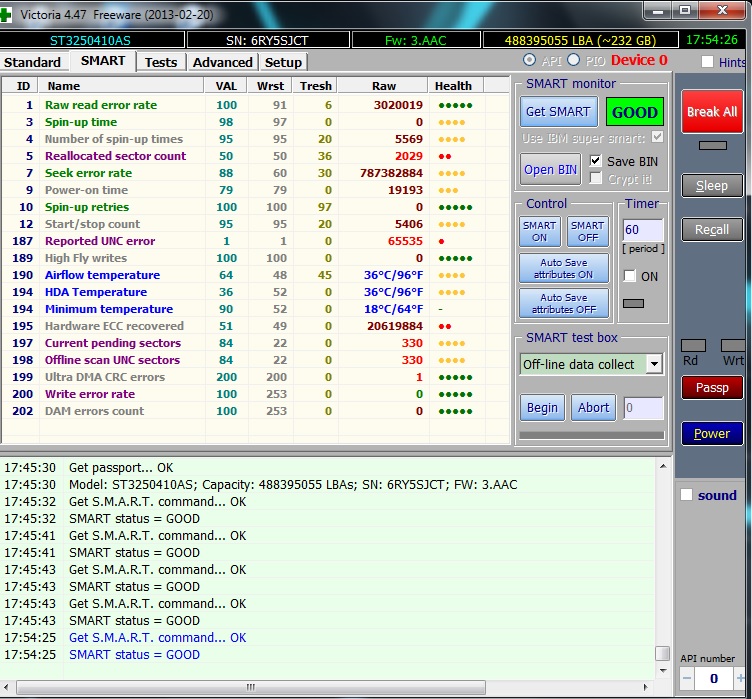Increase API number with plus button
The image size is (752, 699).
[740, 678]
